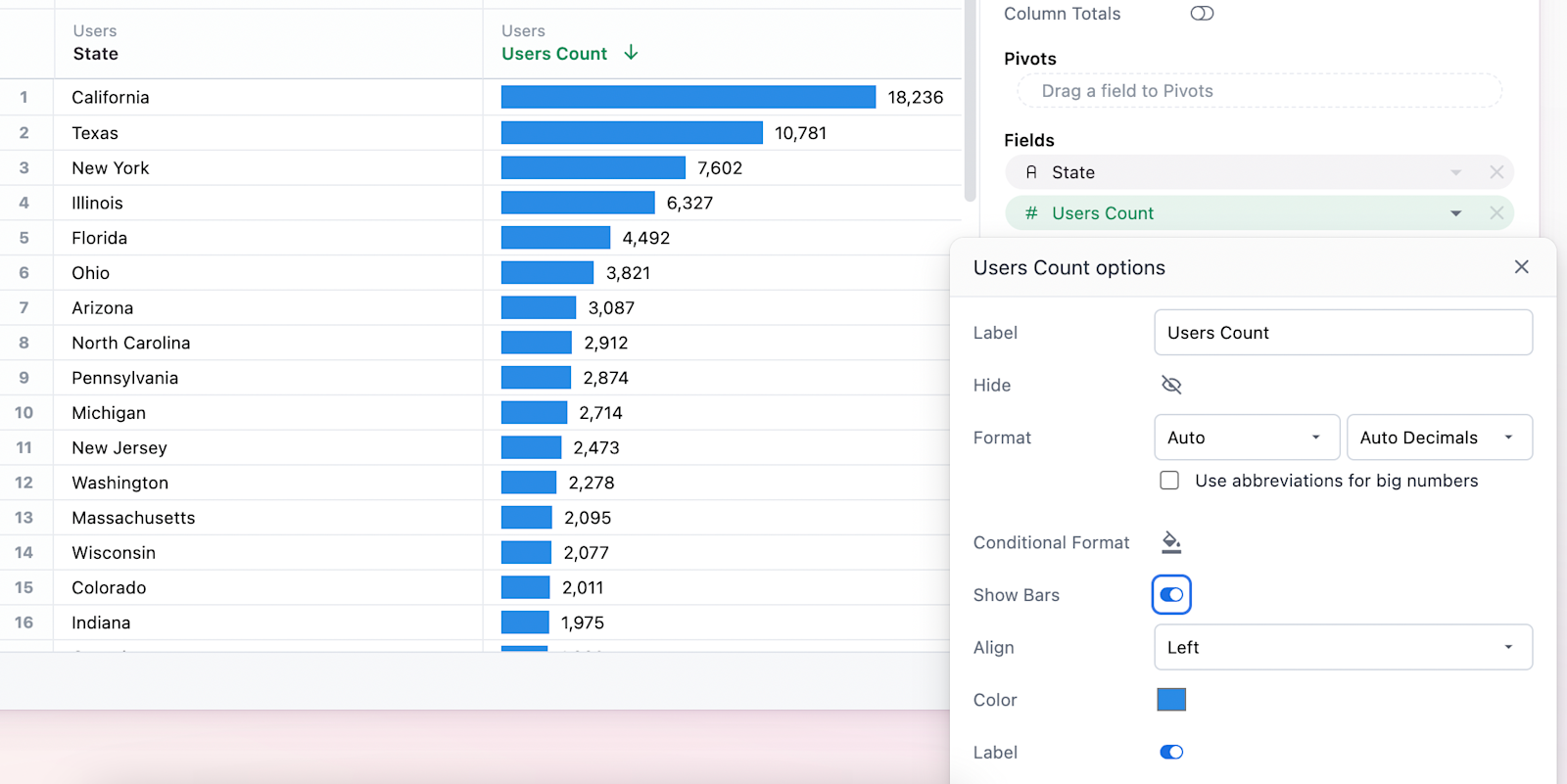The image size is (1567, 784).
Task: Click the number hash icon on Users Count
Action: [1031, 213]
